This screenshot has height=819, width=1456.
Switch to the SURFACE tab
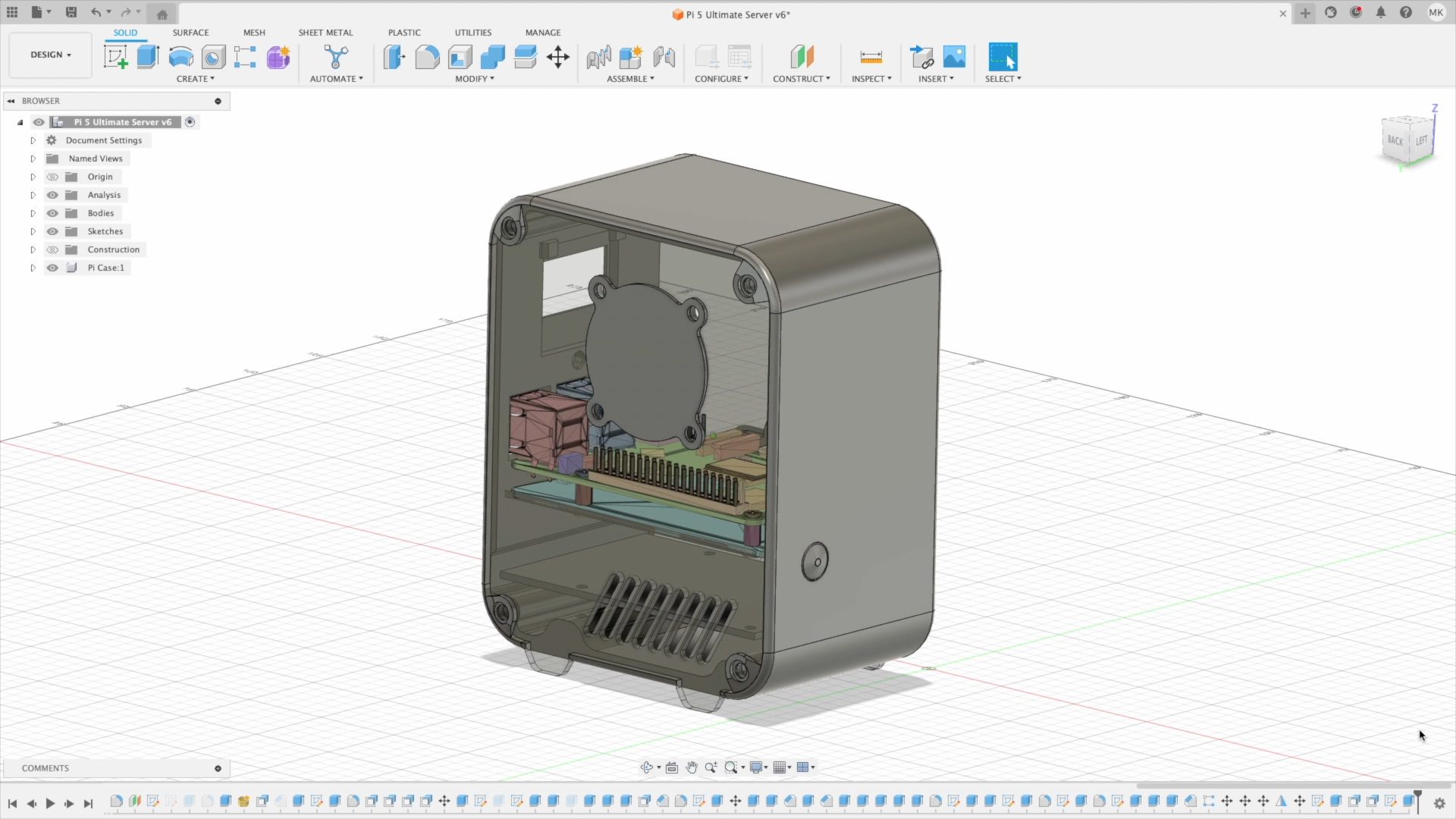[x=190, y=33]
